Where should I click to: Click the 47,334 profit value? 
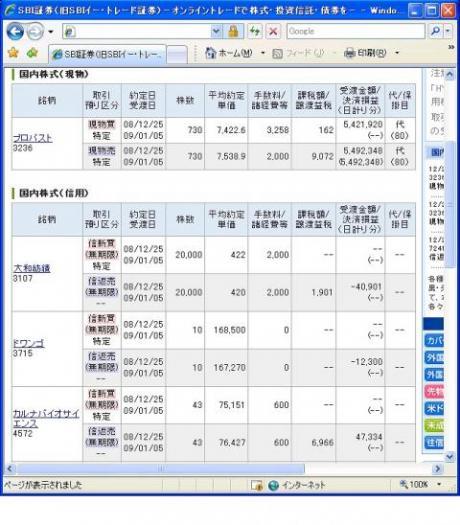(369, 437)
